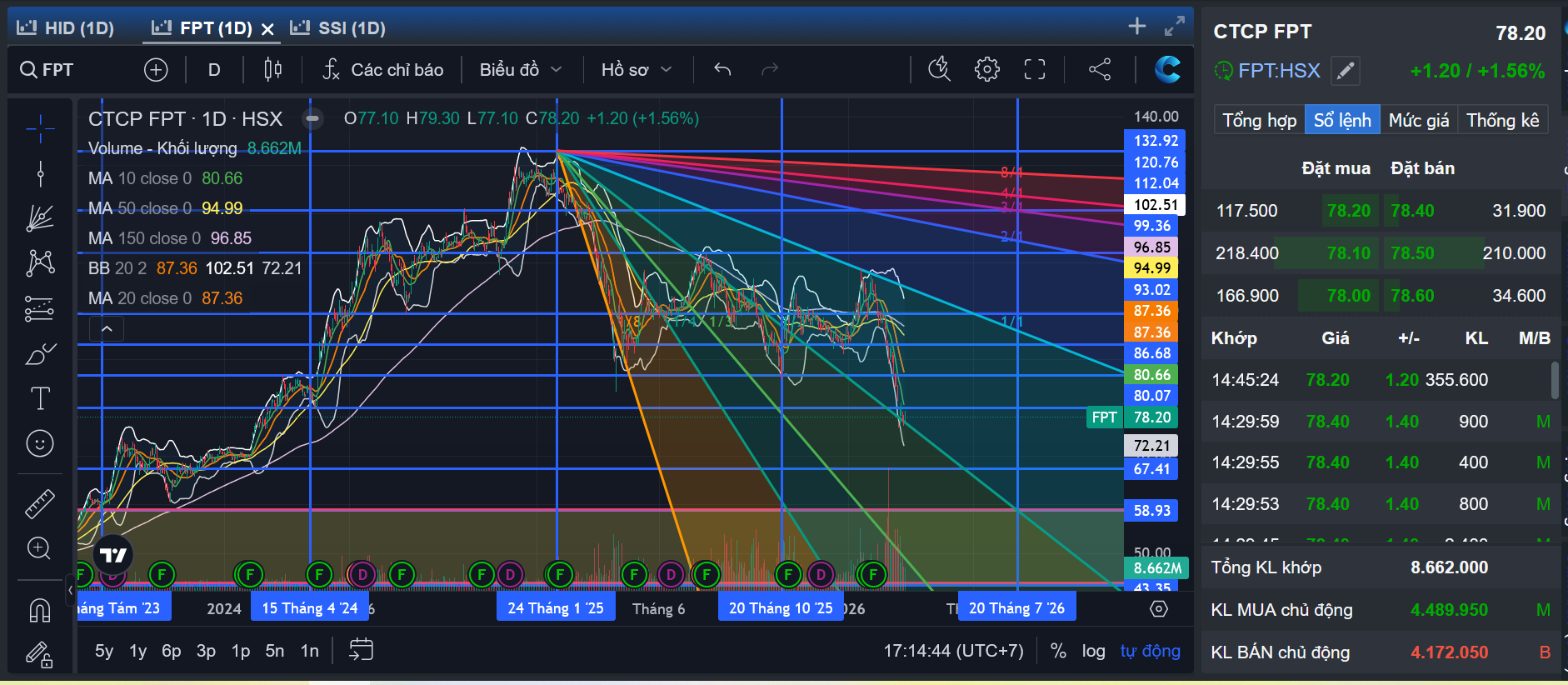Open the Gann and Fibonacci tools
The height and width of the screenshot is (685, 1568).
pos(40,218)
